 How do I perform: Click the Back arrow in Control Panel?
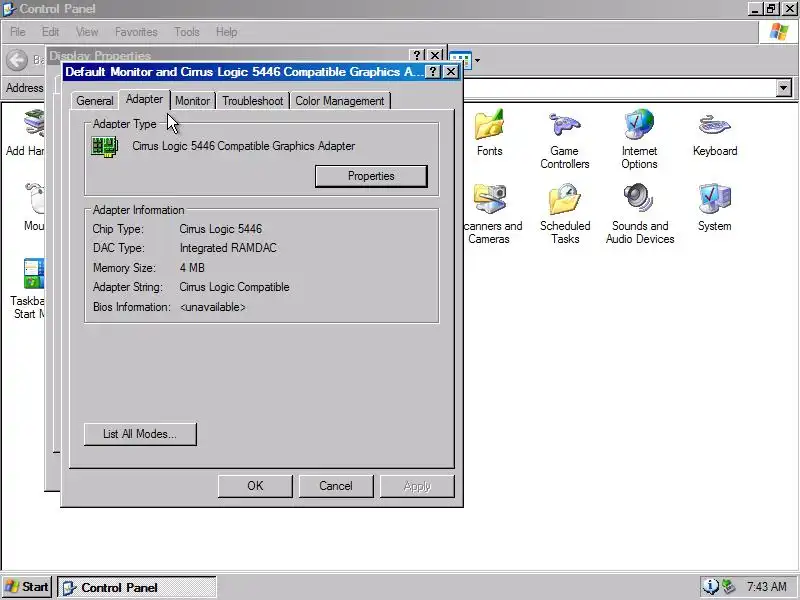pos(17,60)
